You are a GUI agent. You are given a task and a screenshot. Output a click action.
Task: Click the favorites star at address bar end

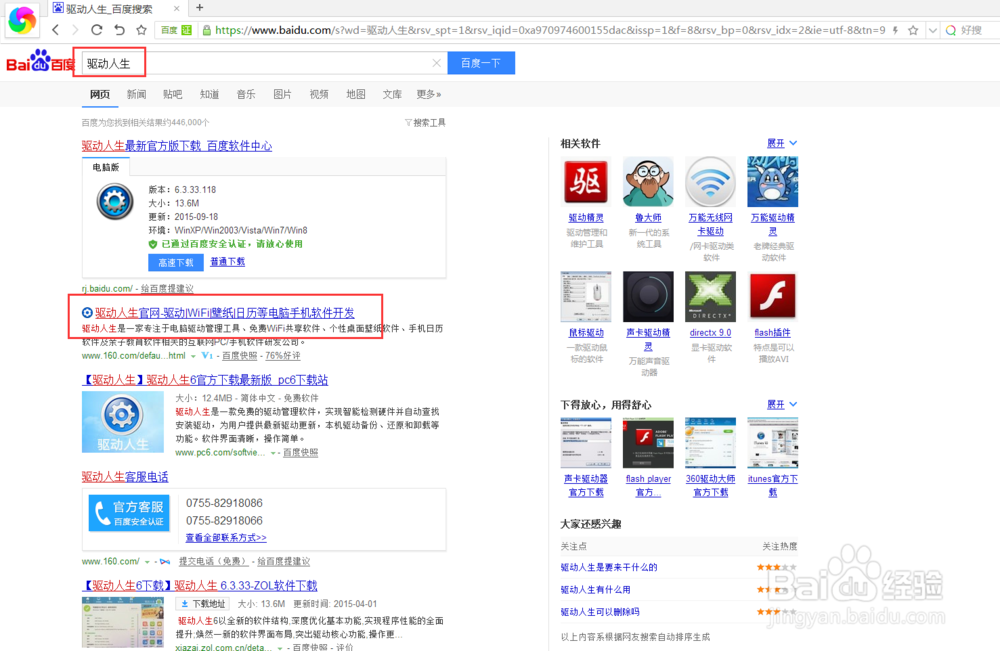pos(913,30)
